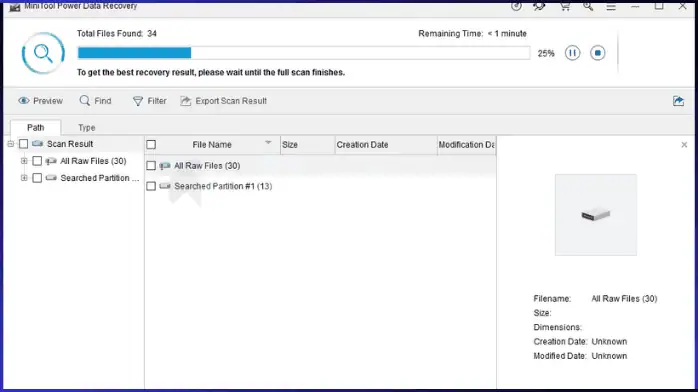Collapse the Scan Result tree node
This screenshot has width=698, height=392.
point(11,144)
